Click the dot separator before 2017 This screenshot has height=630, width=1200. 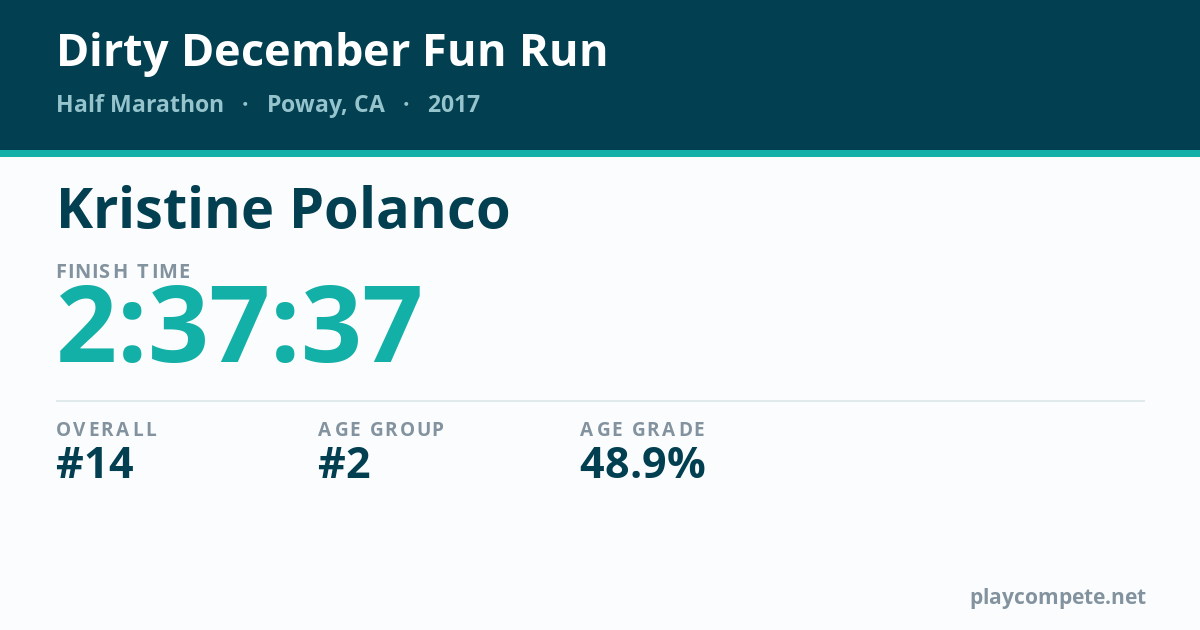pyautogui.click(x=406, y=104)
